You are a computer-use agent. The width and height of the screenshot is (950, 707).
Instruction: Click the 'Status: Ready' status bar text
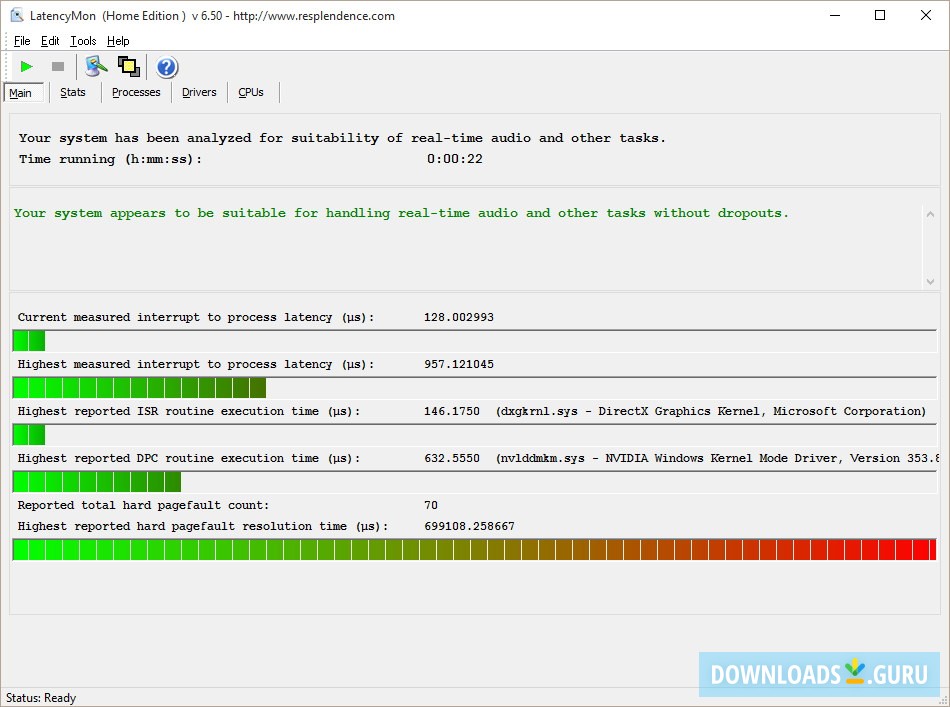tap(41, 698)
